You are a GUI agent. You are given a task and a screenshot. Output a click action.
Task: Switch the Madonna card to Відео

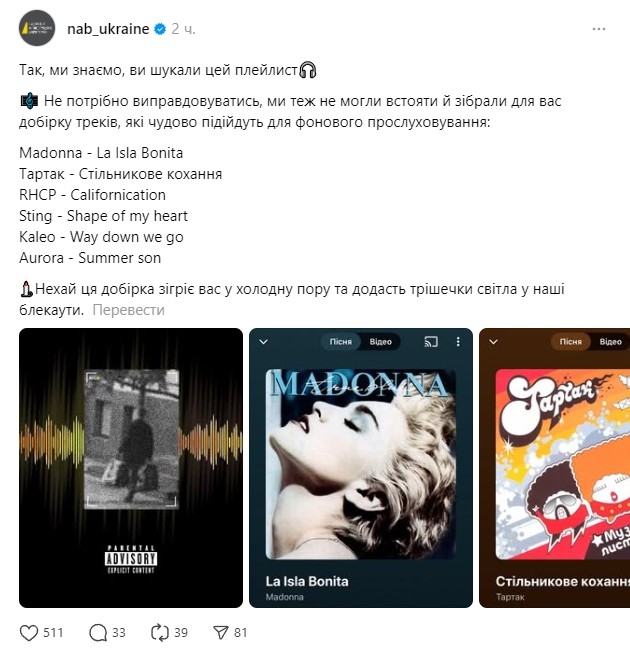coord(380,342)
